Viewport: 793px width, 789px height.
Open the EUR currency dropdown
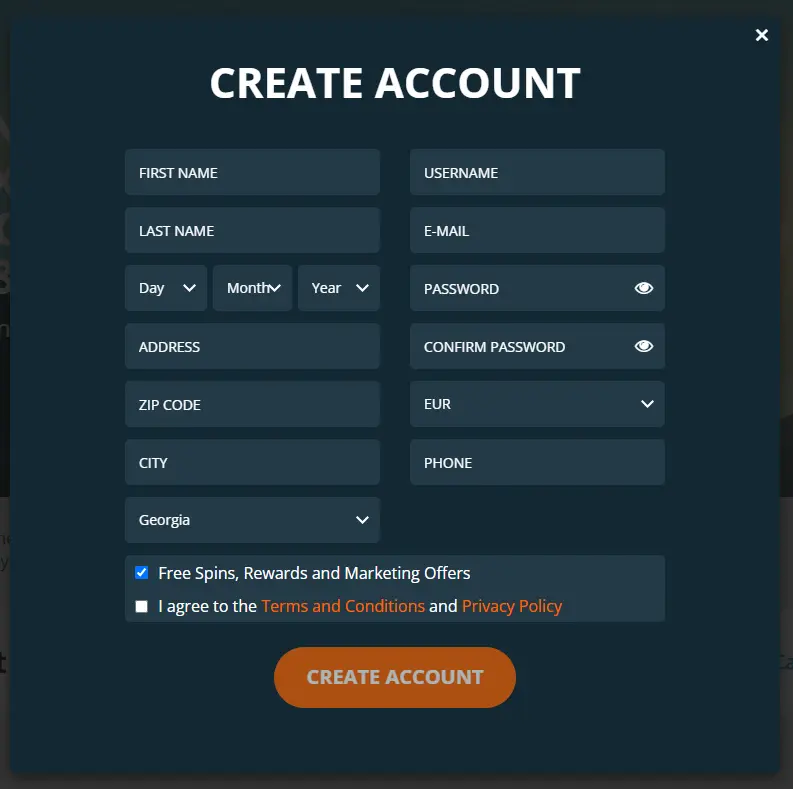[x=537, y=404]
